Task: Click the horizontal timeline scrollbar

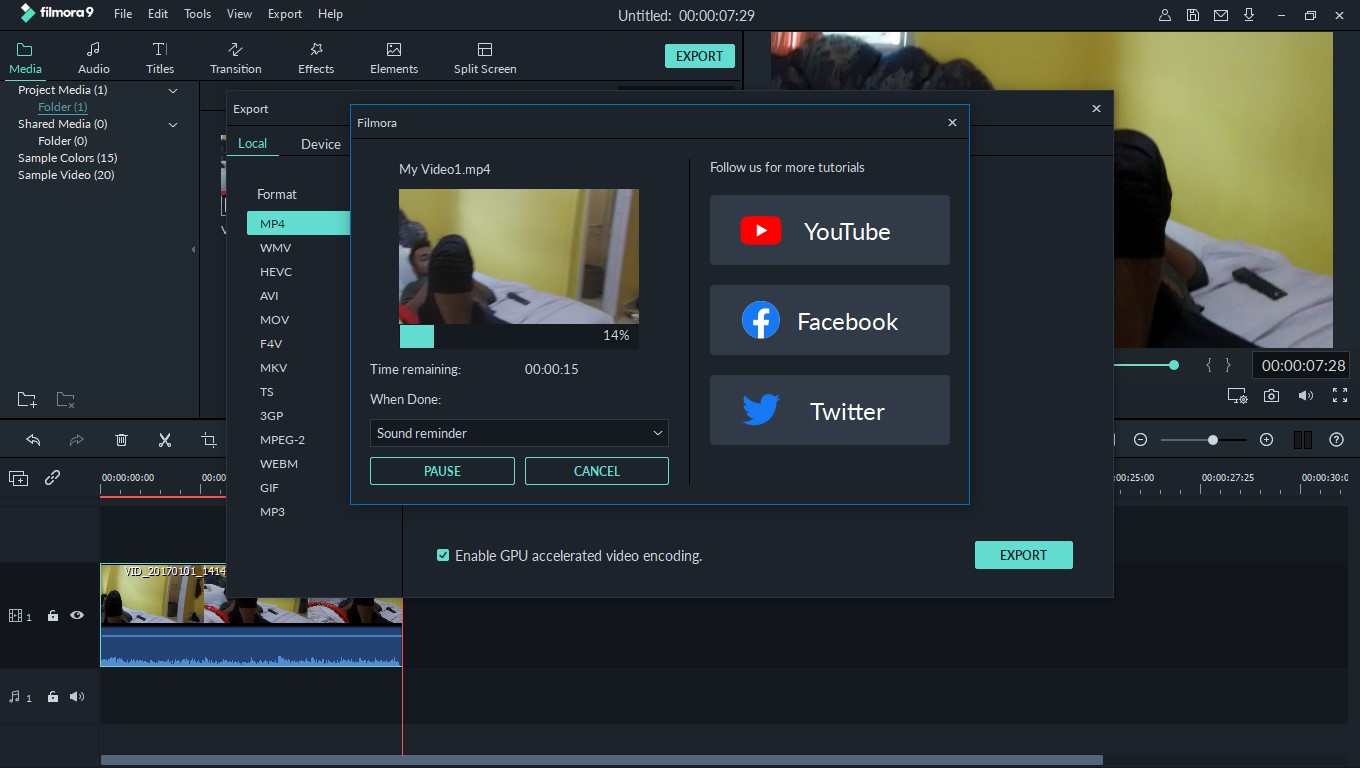Action: pyautogui.click(x=602, y=760)
